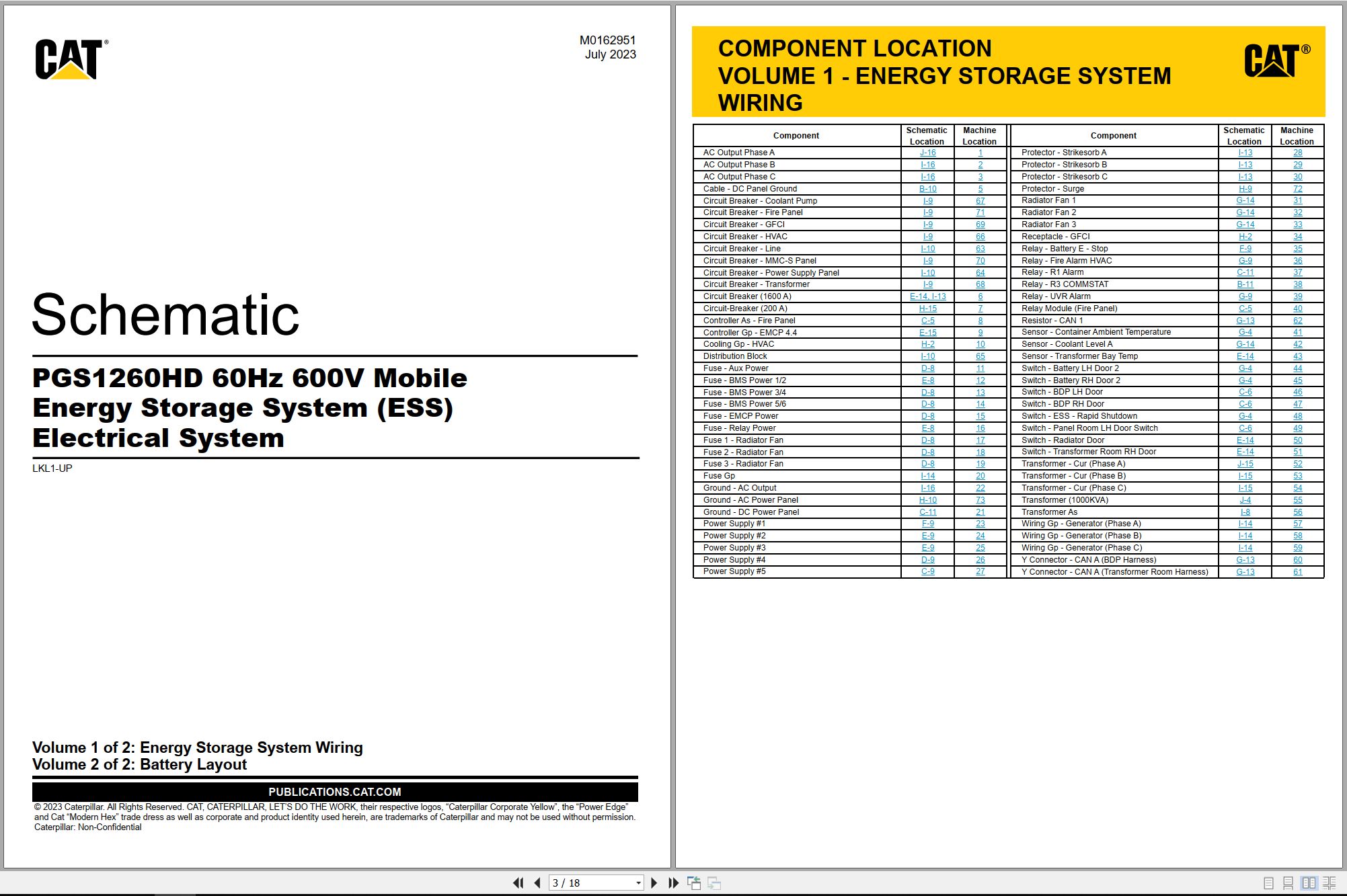Open machine location 11 for Fuse - Aux Power

(980, 368)
